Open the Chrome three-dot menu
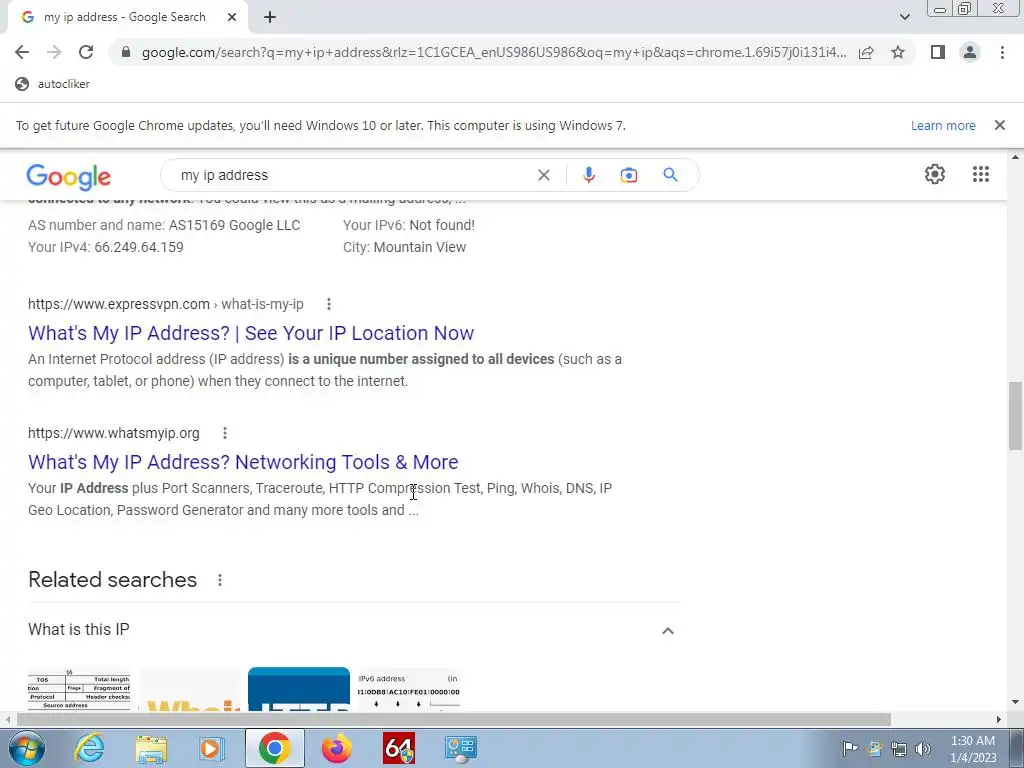Viewport: 1024px width, 768px height. (x=1002, y=52)
